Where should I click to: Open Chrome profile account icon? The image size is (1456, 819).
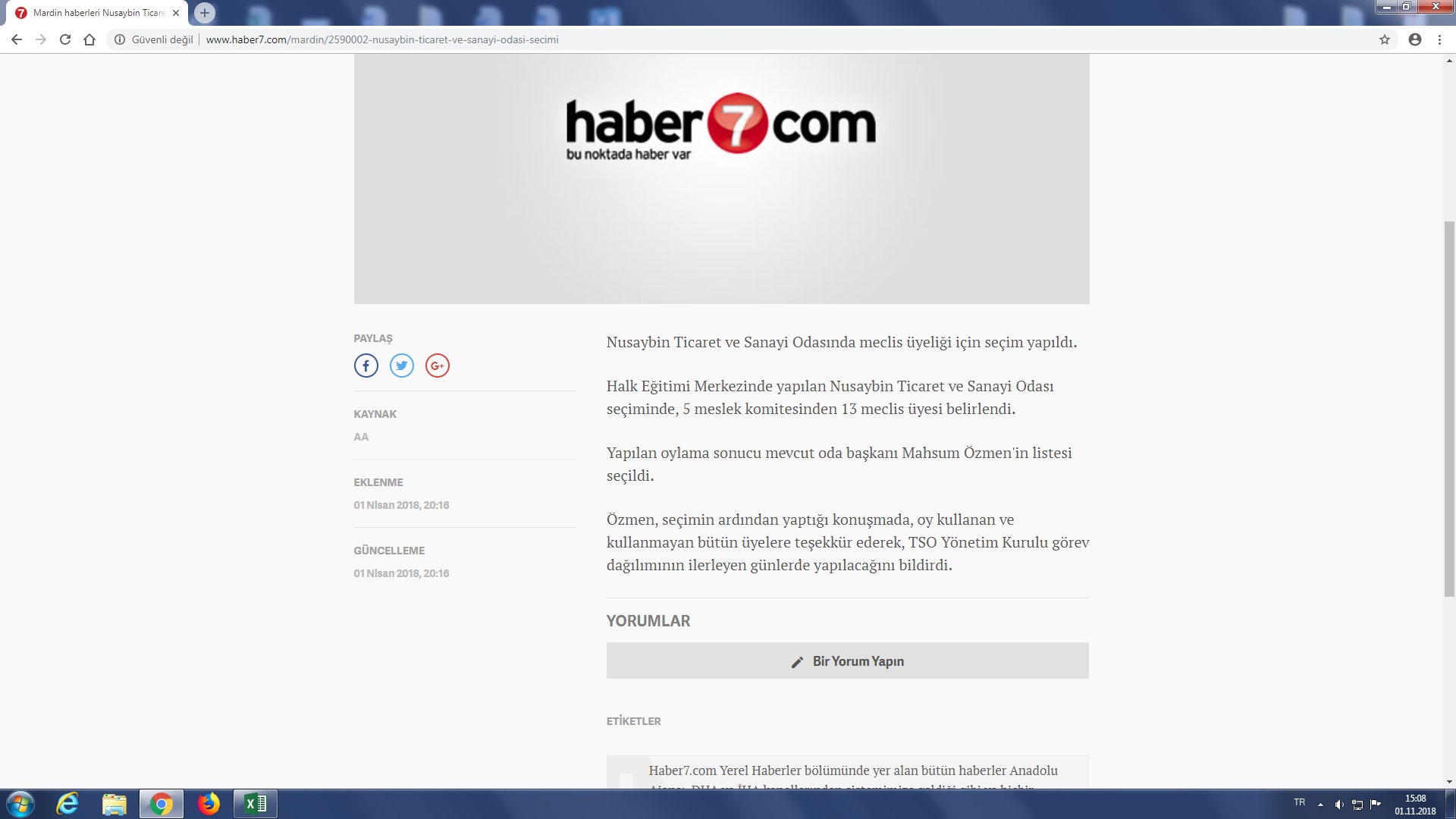pos(1415,39)
